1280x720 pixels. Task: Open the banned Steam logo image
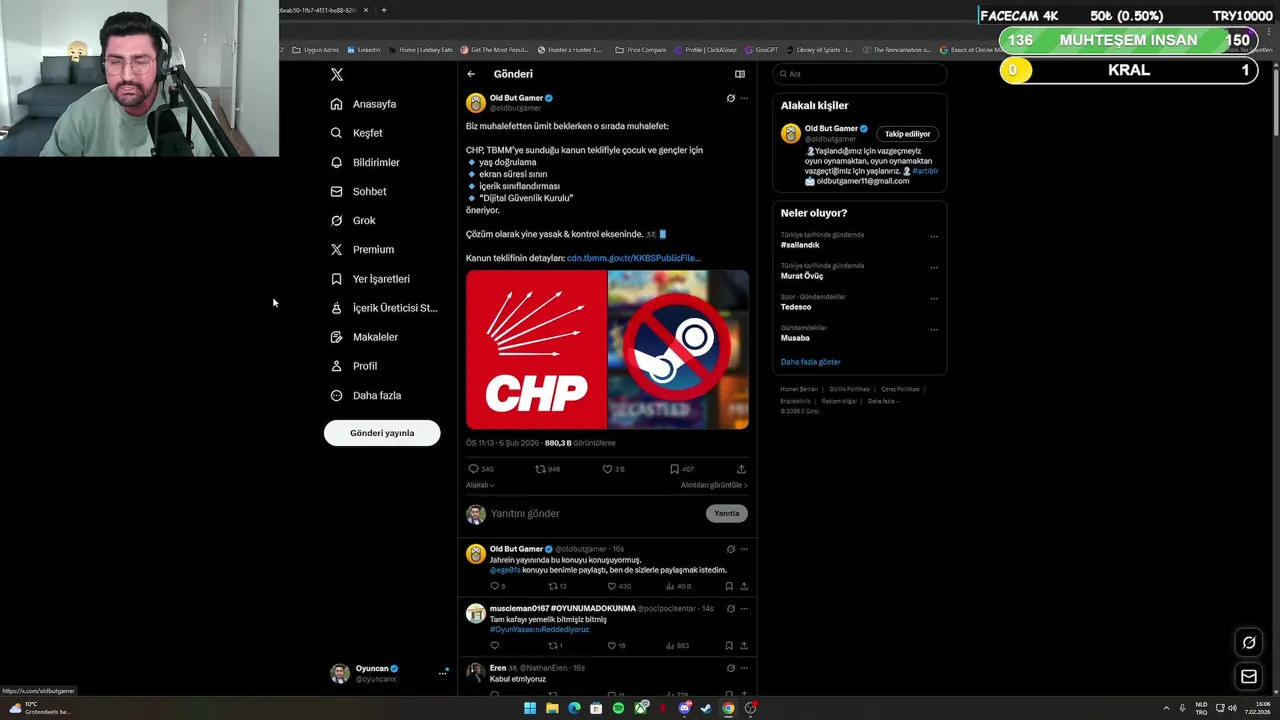[x=679, y=349]
